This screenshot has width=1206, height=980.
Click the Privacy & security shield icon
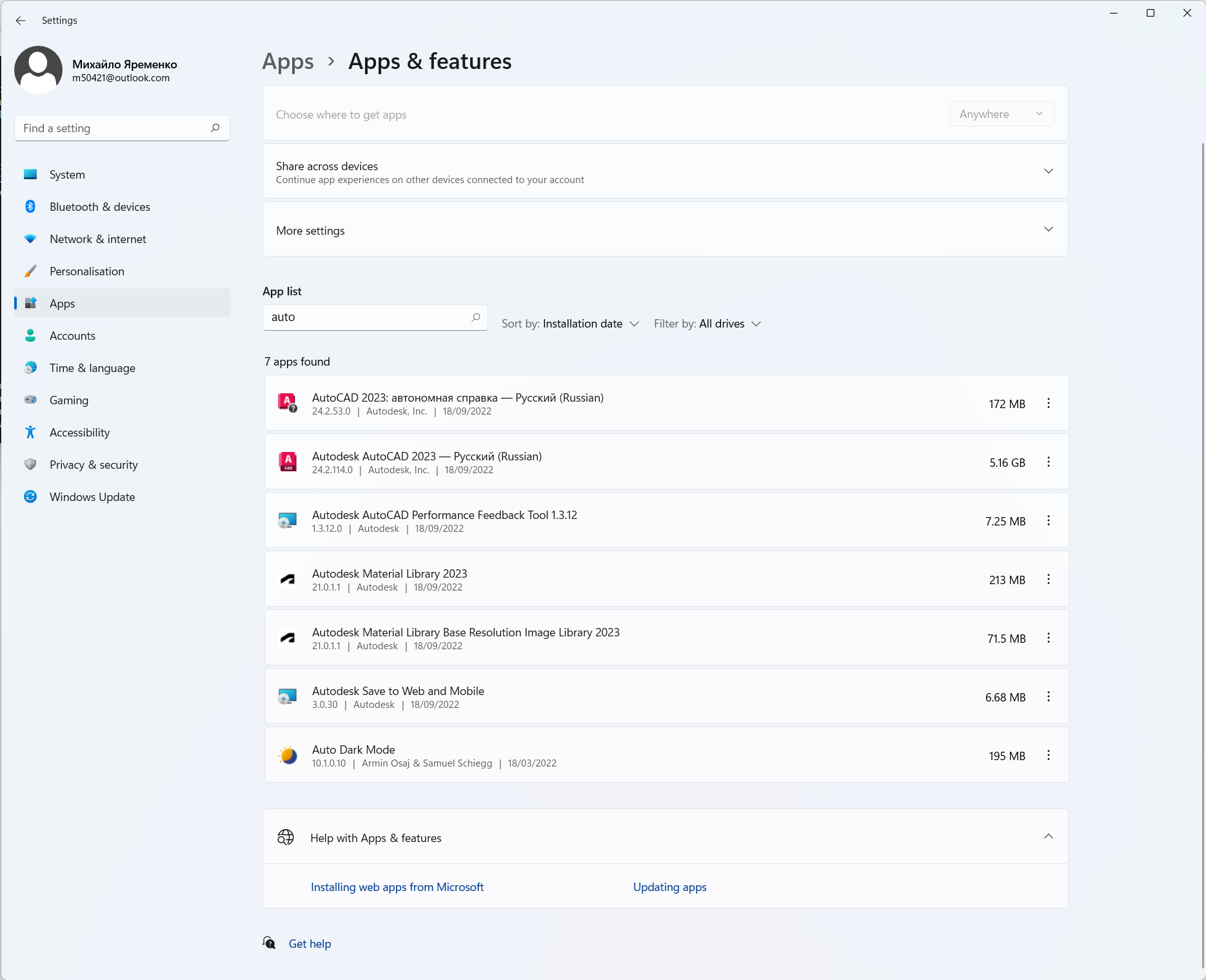pos(30,465)
